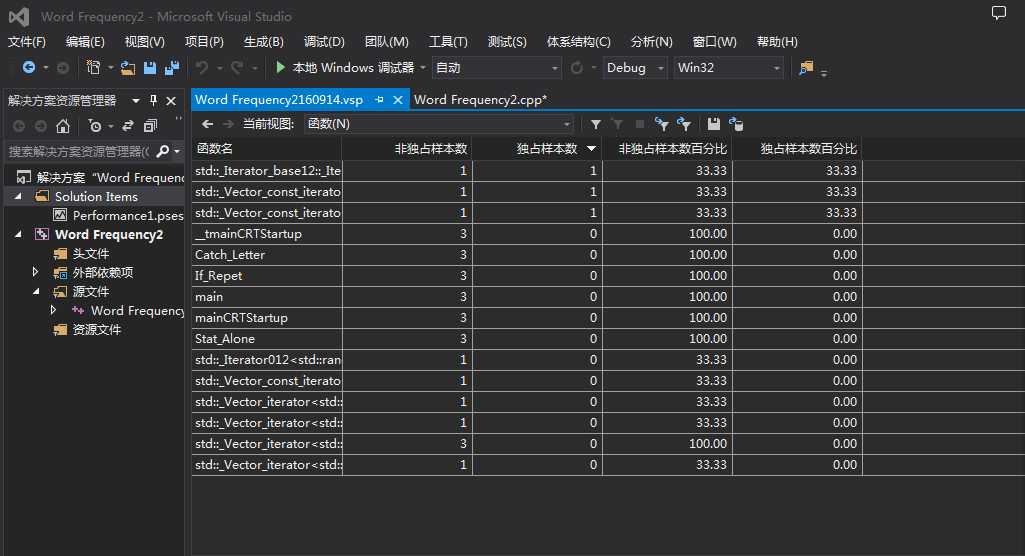The image size is (1025, 556).
Task: Open the debugger start options dropdown arrow
Action: (x=423, y=67)
